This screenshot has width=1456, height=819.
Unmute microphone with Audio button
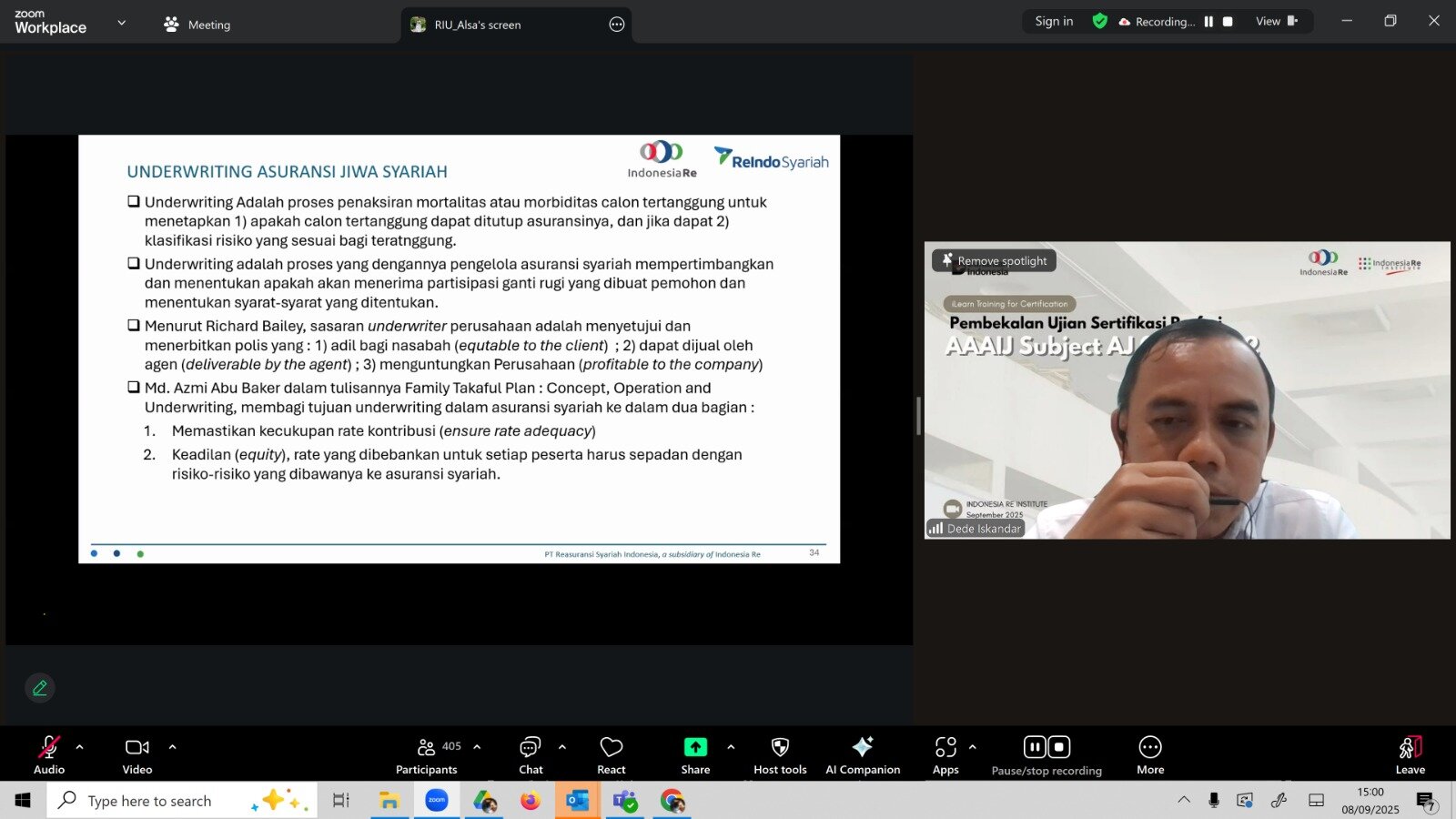[49, 754]
